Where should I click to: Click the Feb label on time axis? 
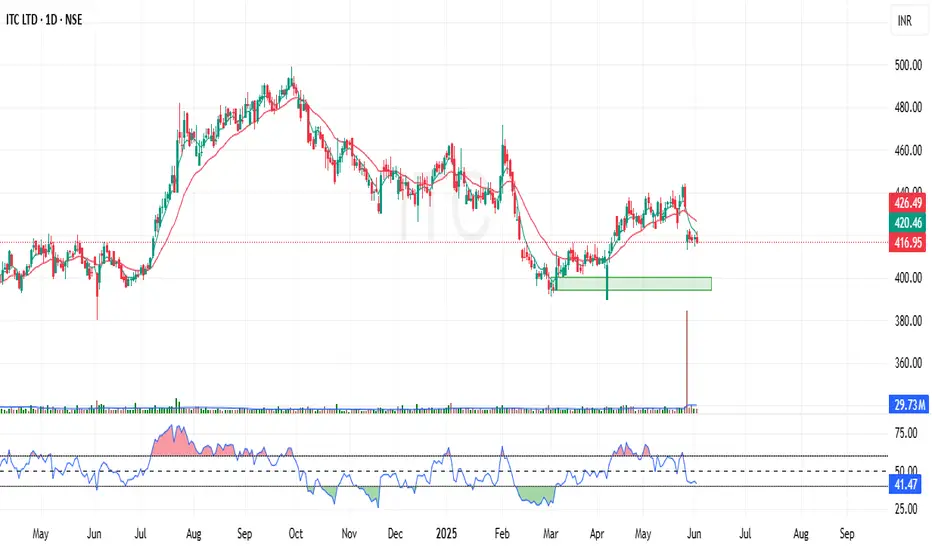(x=502, y=533)
